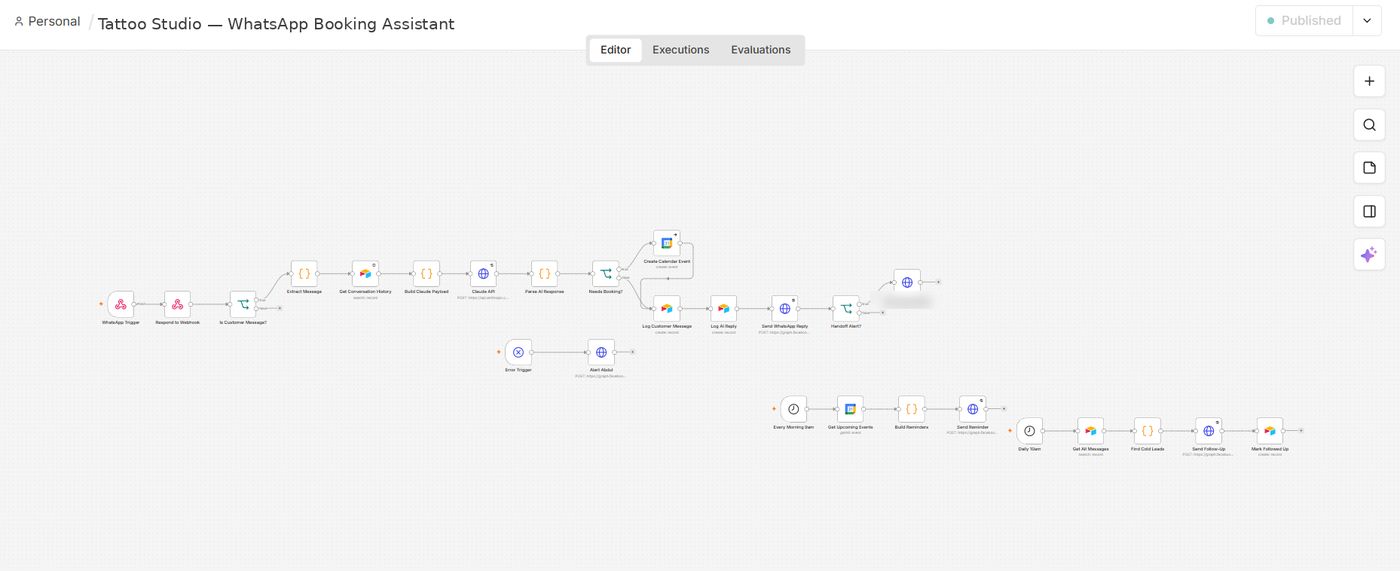Image resolution: width=1400 pixels, height=571 pixels.
Task: Open the Personal project breadcrumb
Action: pos(47,21)
